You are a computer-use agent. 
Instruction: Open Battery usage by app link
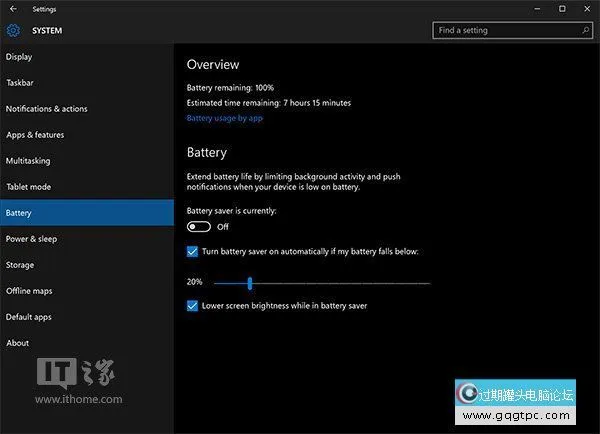pos(225,118)
